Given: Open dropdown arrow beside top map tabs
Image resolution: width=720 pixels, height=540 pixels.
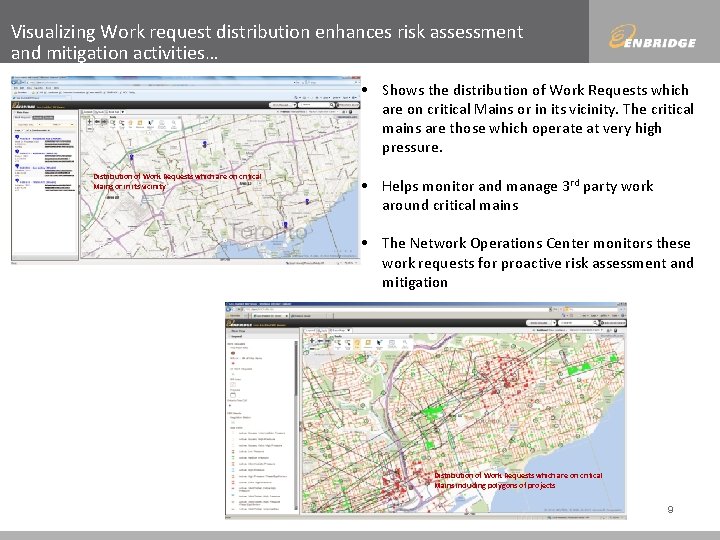Looking at the screenshot, I should (123, 112).
